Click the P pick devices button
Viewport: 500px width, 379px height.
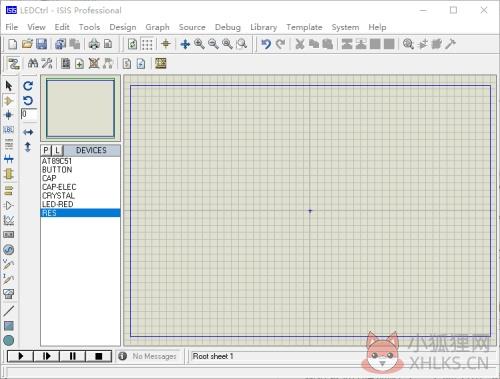point(46,150)
